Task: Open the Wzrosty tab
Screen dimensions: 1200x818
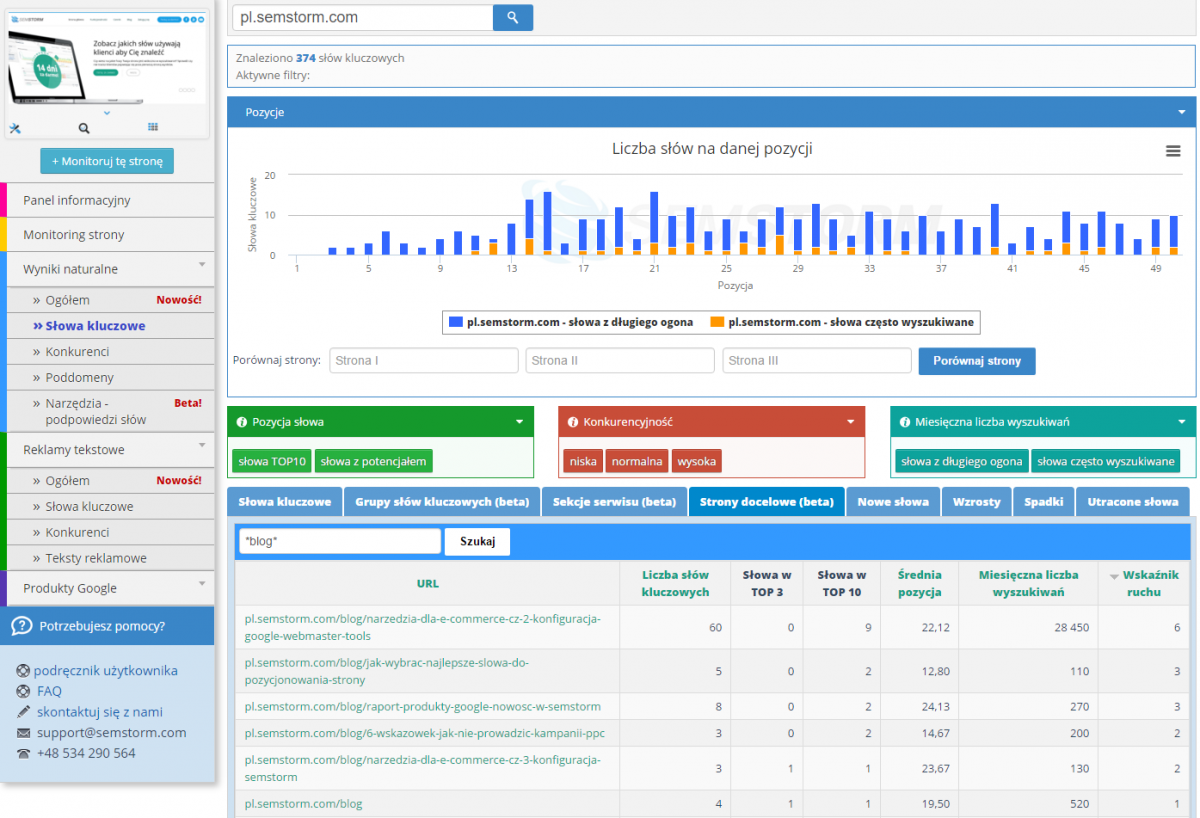Action: click(977, 502)
